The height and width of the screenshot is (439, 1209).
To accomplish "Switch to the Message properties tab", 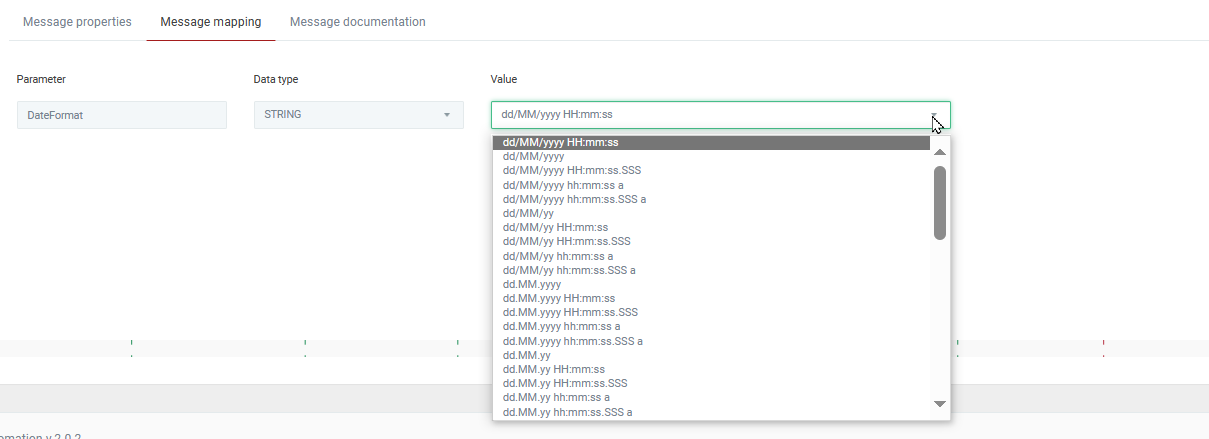I will click(77, 22).
